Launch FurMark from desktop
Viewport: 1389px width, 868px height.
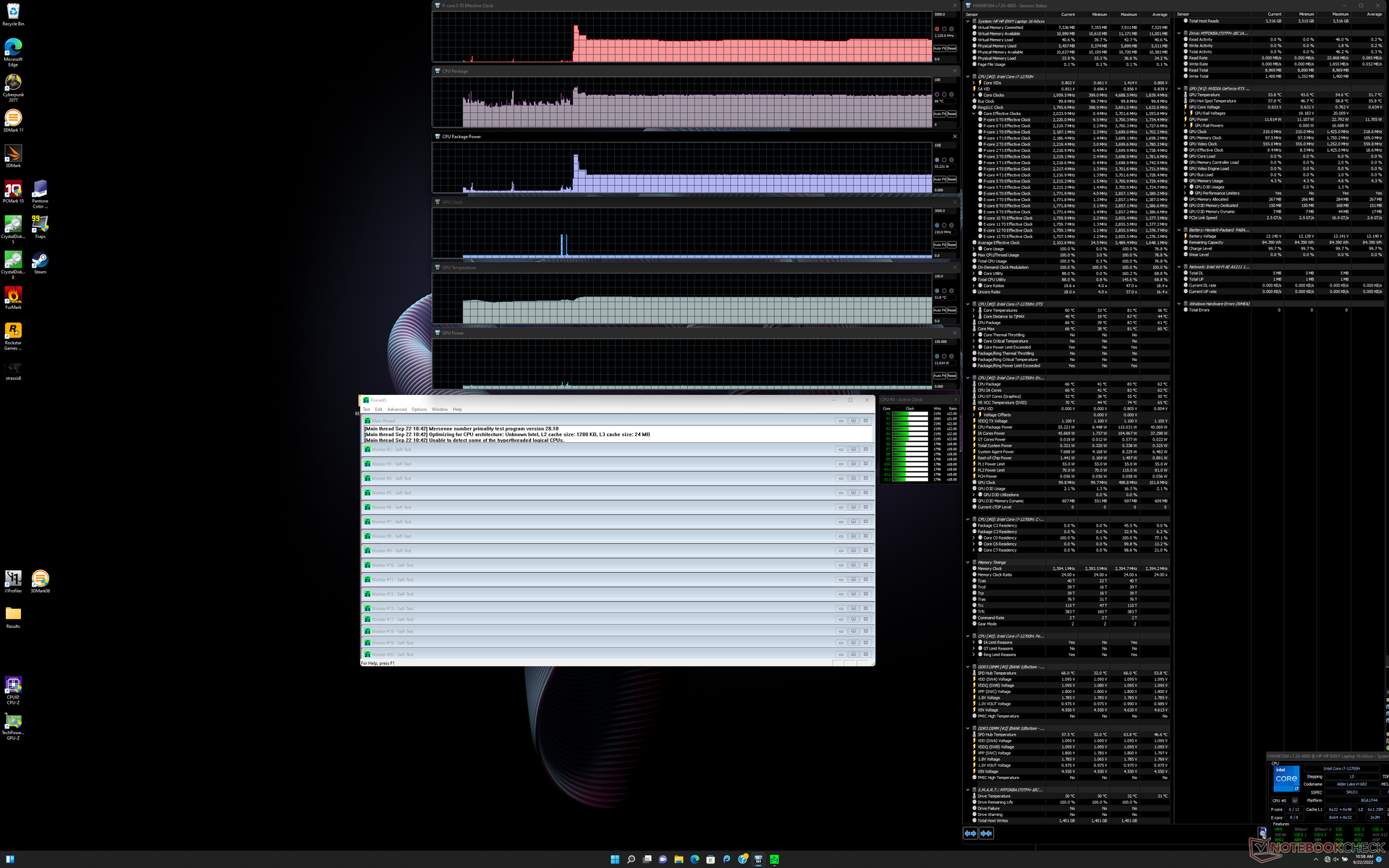point(13,296)
